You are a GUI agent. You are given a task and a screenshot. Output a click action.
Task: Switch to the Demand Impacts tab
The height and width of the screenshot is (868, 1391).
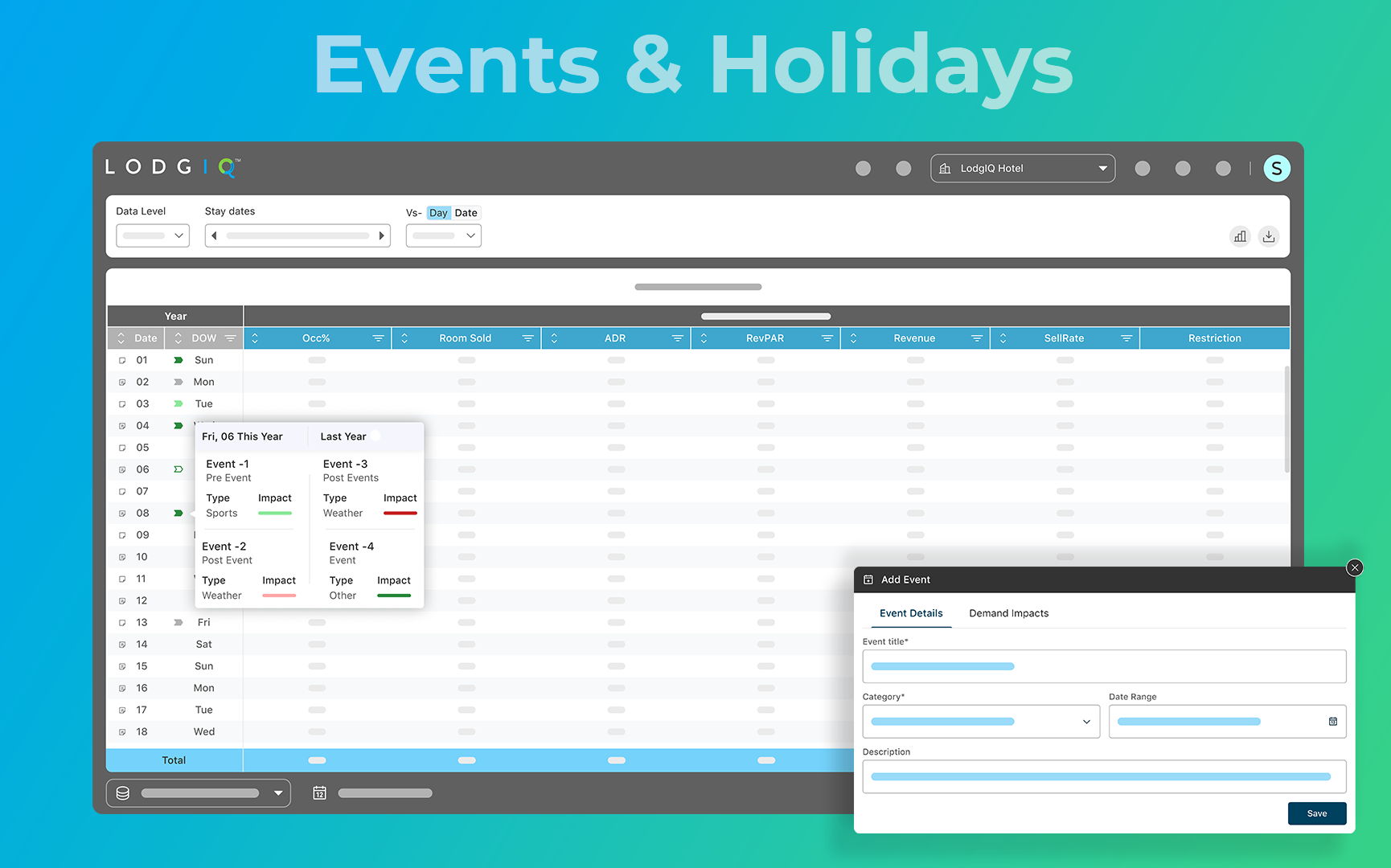tap(1009, 613)
